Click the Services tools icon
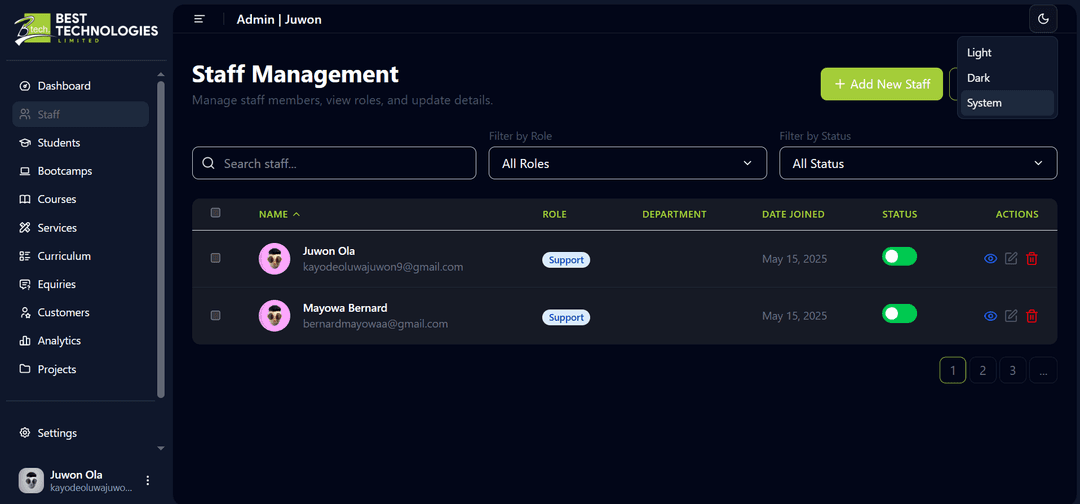Screen dimensions: 1080x504 point(25,227)
